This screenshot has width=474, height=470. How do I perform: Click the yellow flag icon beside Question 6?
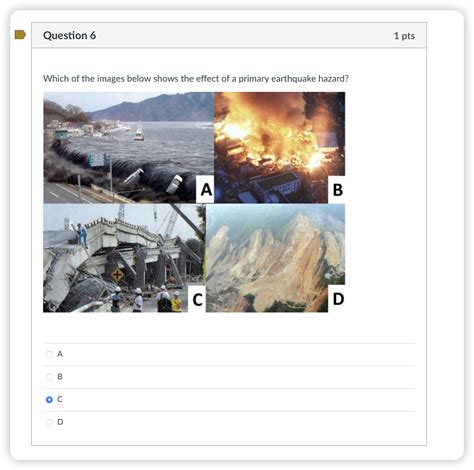pyautogui.click(x=20, y=34)
